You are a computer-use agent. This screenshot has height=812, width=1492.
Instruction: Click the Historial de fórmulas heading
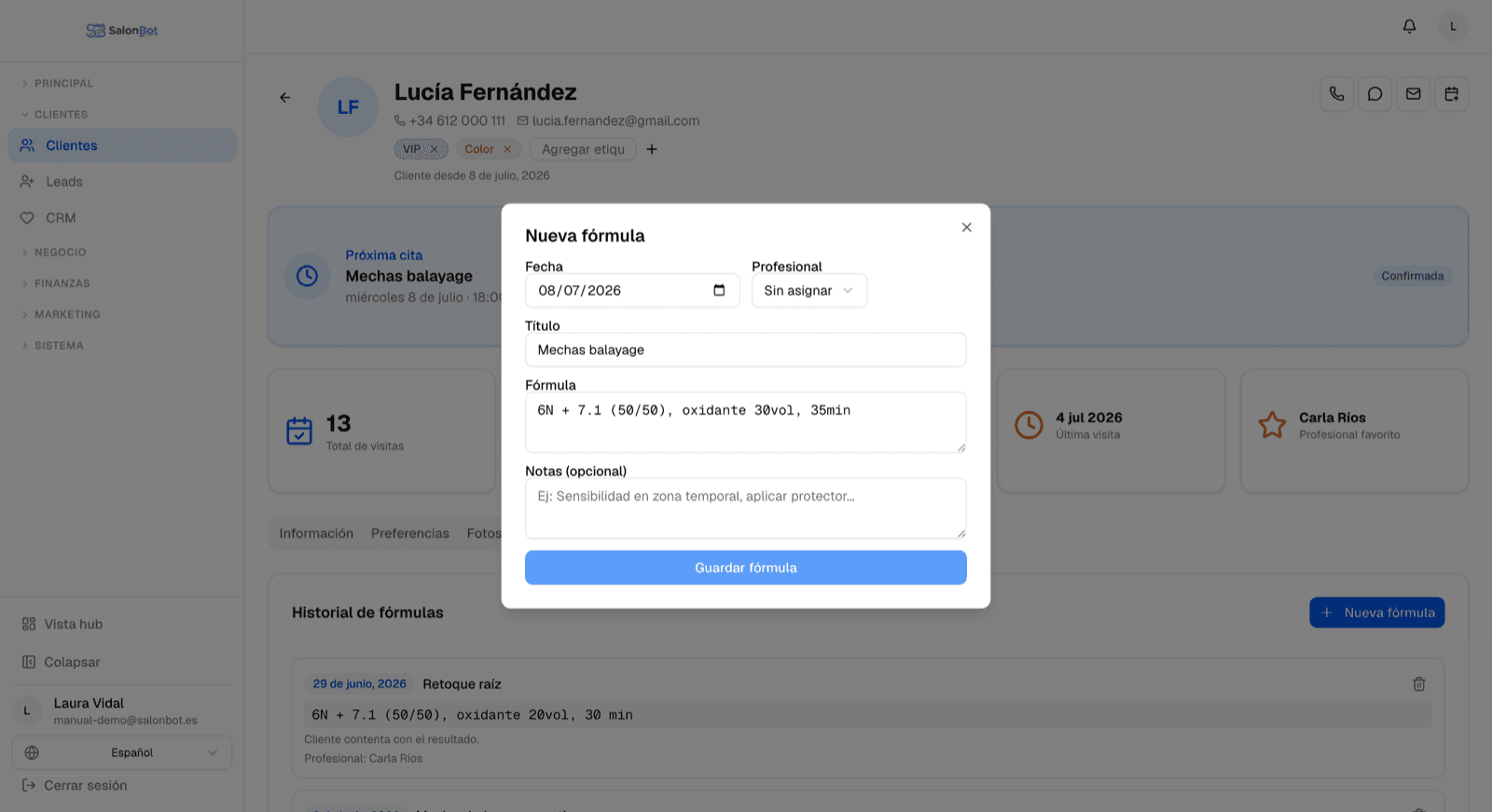click(367, 612)
